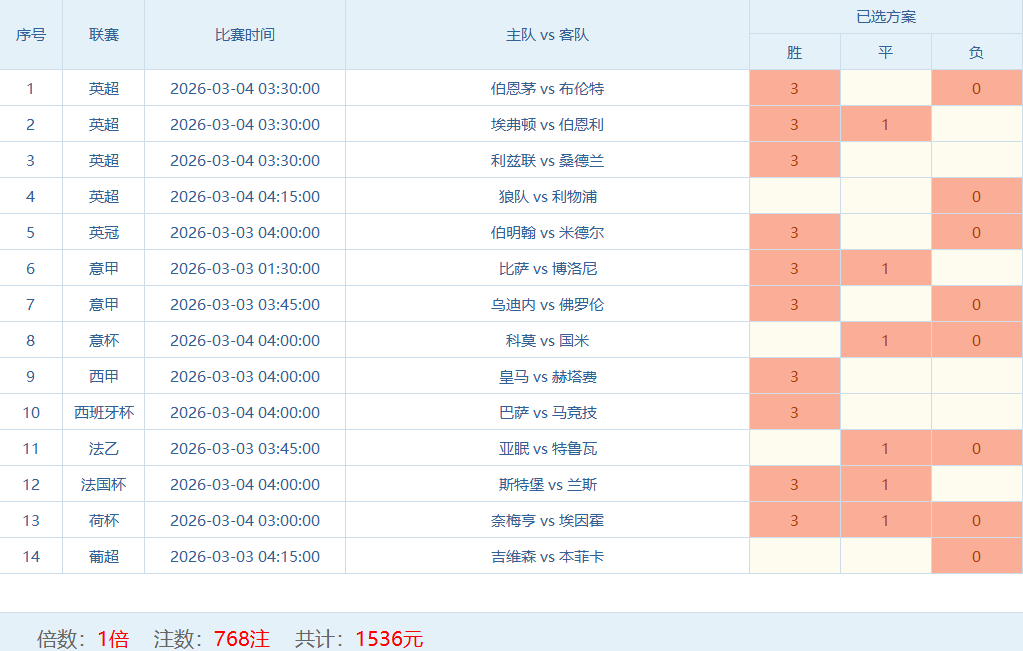Screen dimensions: 1023x651
Task: Toggle the 负 cell for 狼队 vs 利物浦
Action: coord(976,196)
